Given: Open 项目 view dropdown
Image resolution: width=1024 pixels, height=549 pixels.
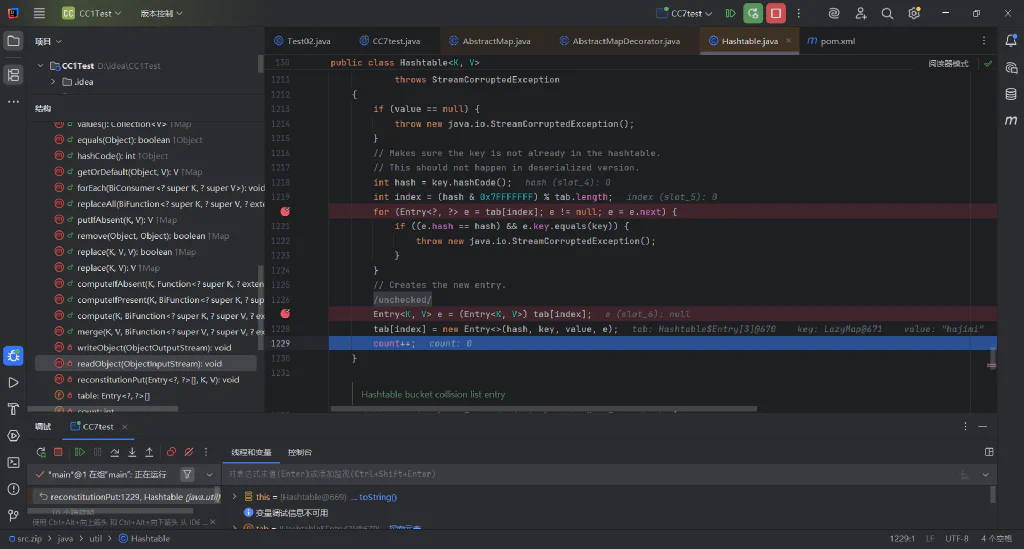Looking at the screenshot, I should point(48,41).
